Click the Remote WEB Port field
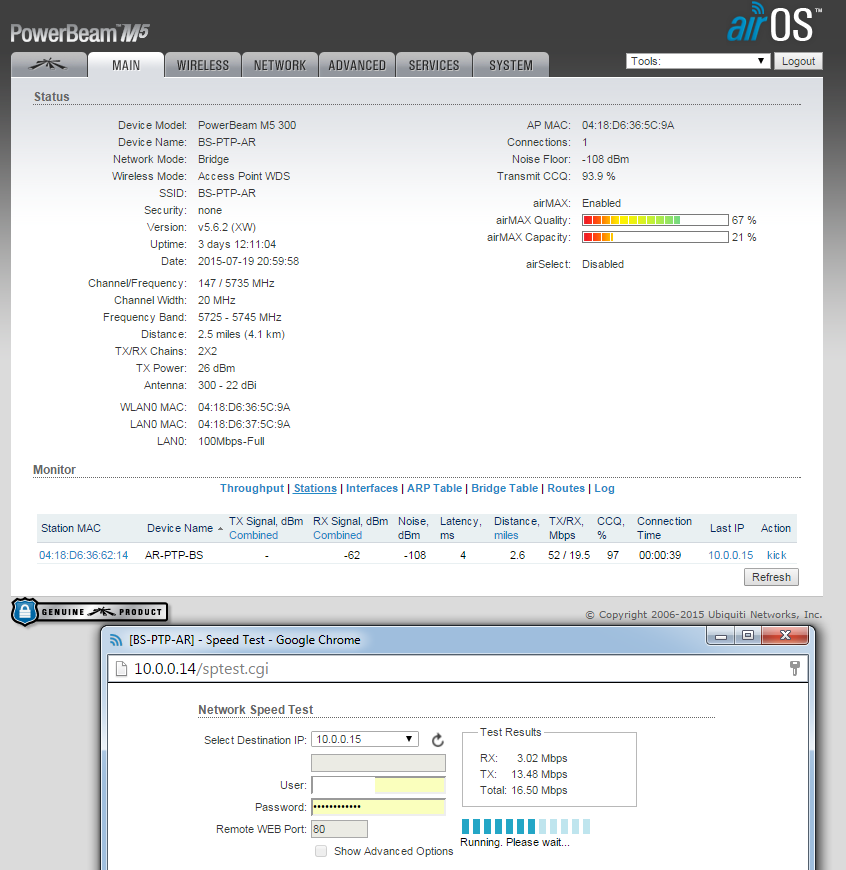This screenshot has width=846, height=870. 339,829
